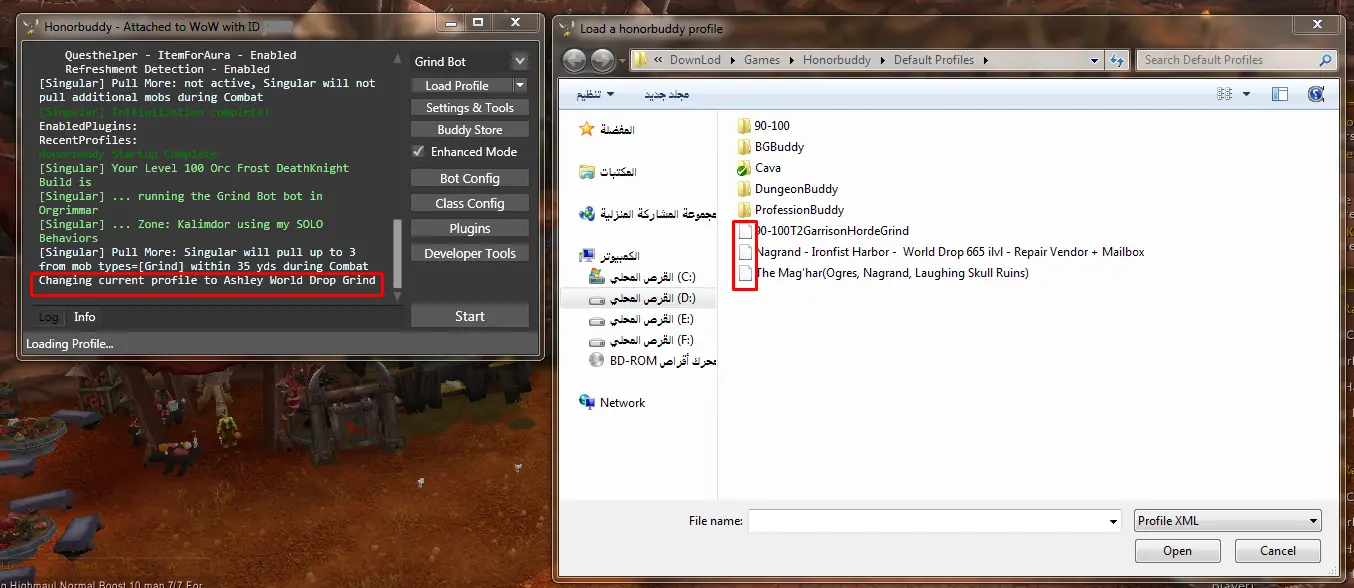The width and height of the screenshot is (1354, 588).
Task: Switch to the Log tab
Action: (x=48, y=317)
